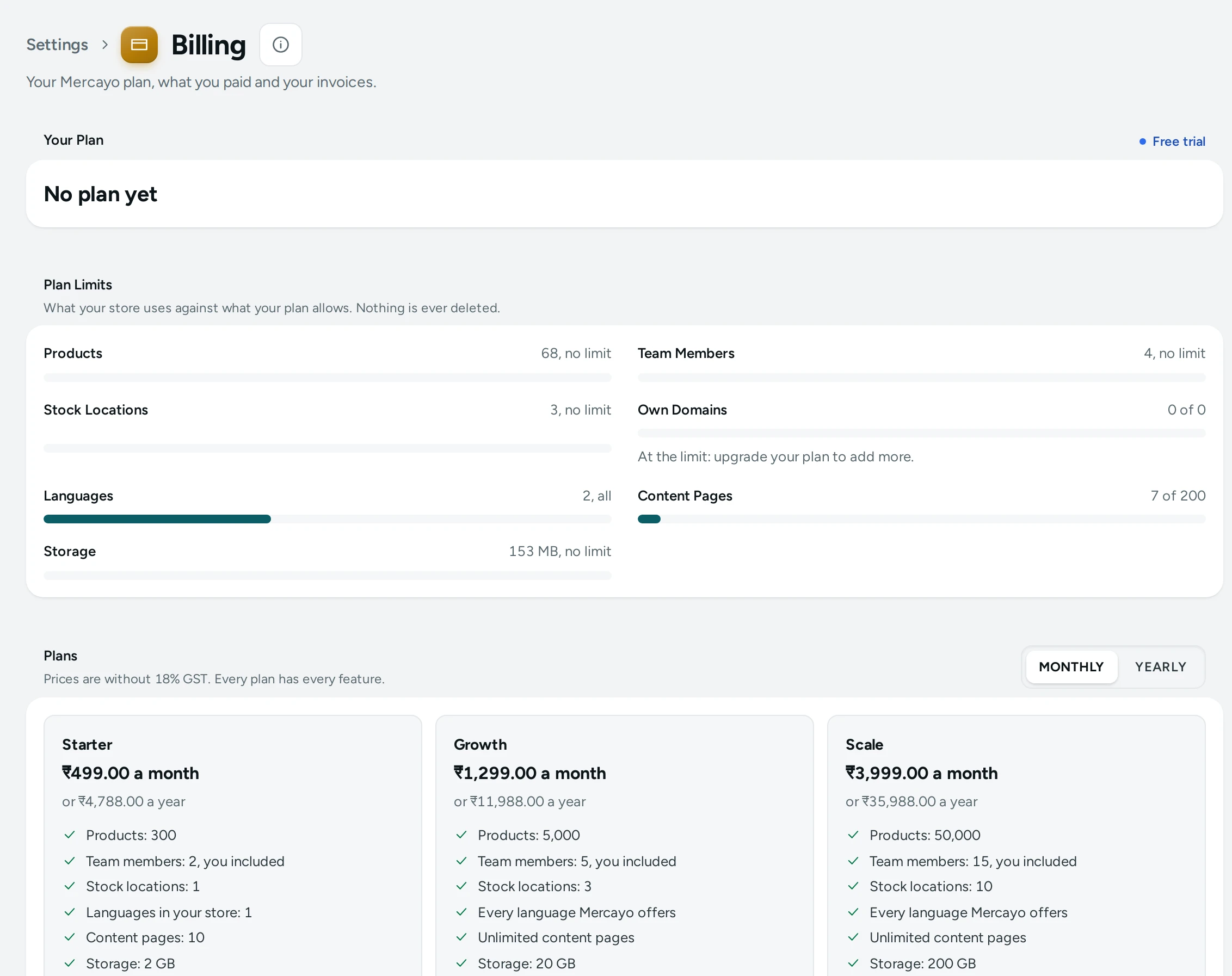Click the ₹1,299.00 a month price
This screenshot has height=976, width=1232.
click(529, 773)
